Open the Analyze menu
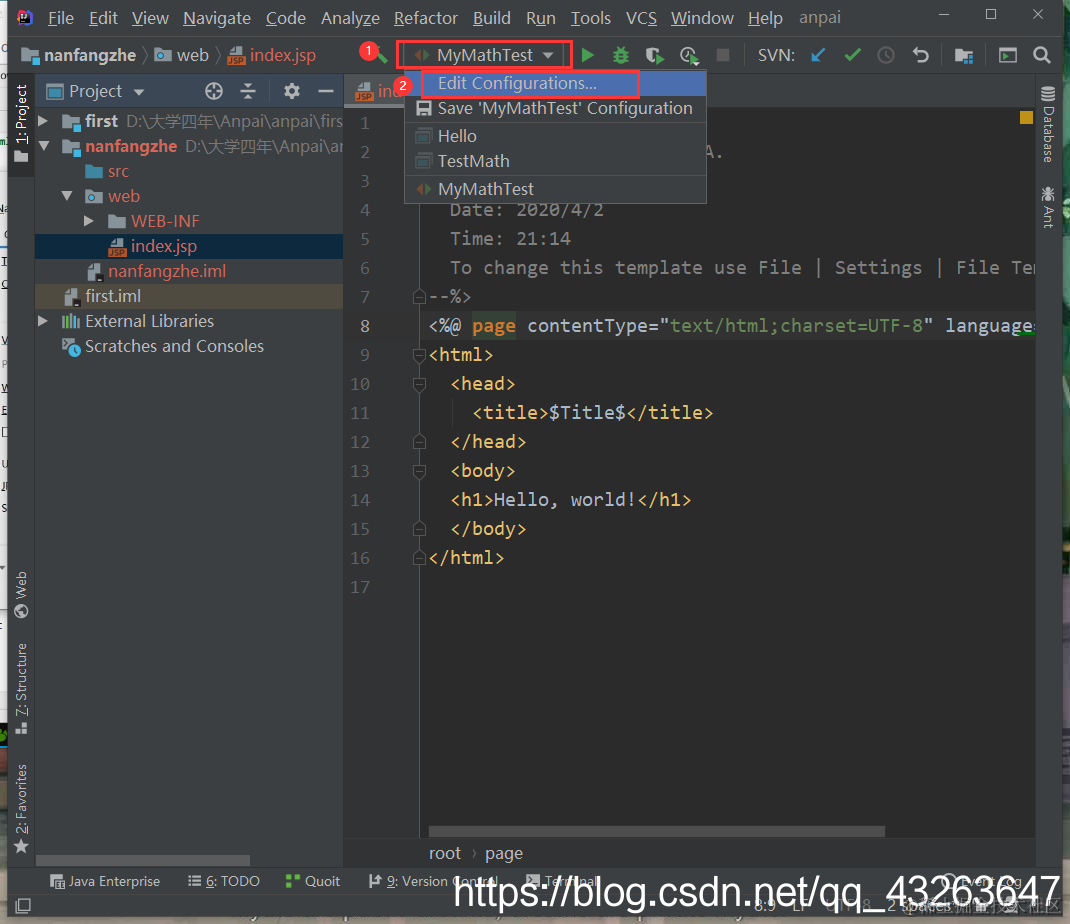Viewport: 1070px width, 924px height. [350, 18]
